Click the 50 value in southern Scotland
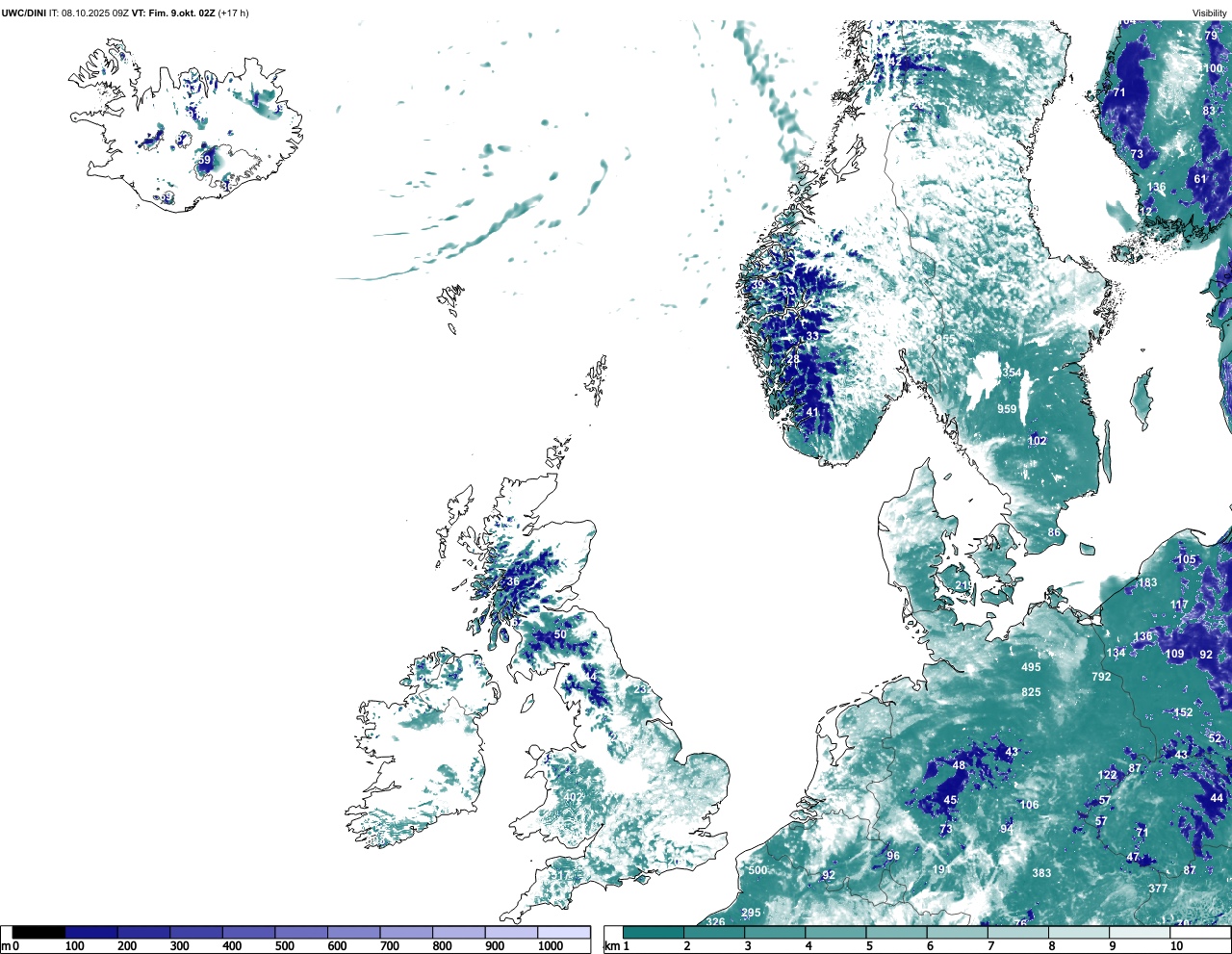This screenshot has height=954, width=1232. tap(560, 634)
